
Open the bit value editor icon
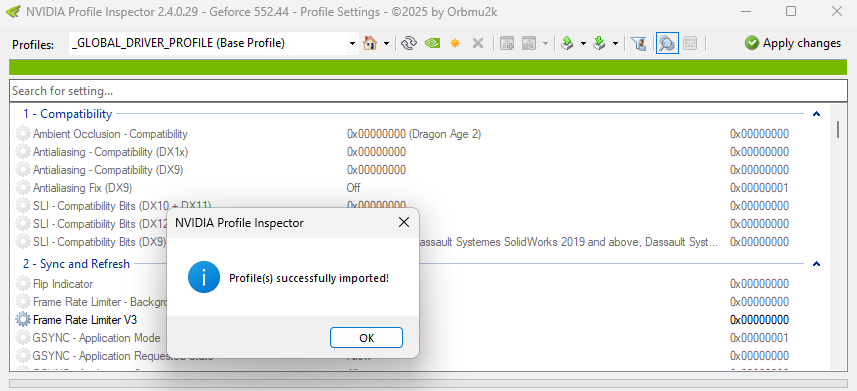click(x=690, y=43)
